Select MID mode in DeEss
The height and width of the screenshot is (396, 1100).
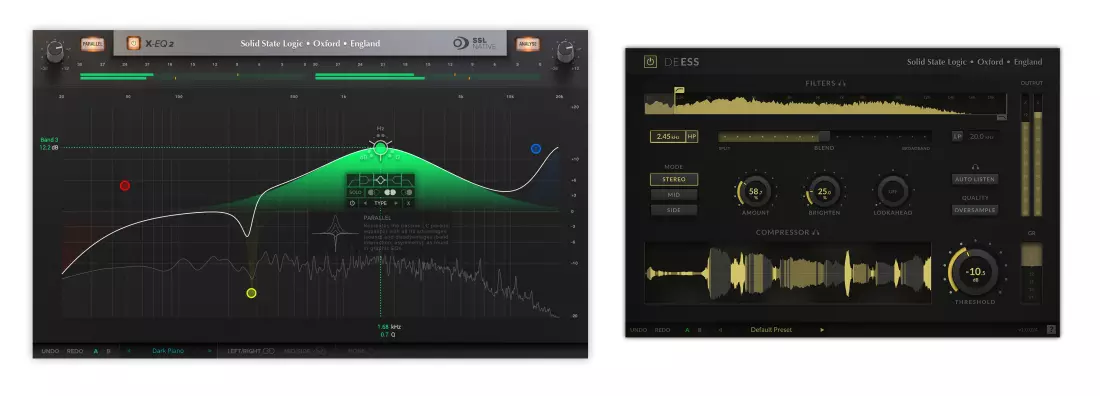click(674, 194)
